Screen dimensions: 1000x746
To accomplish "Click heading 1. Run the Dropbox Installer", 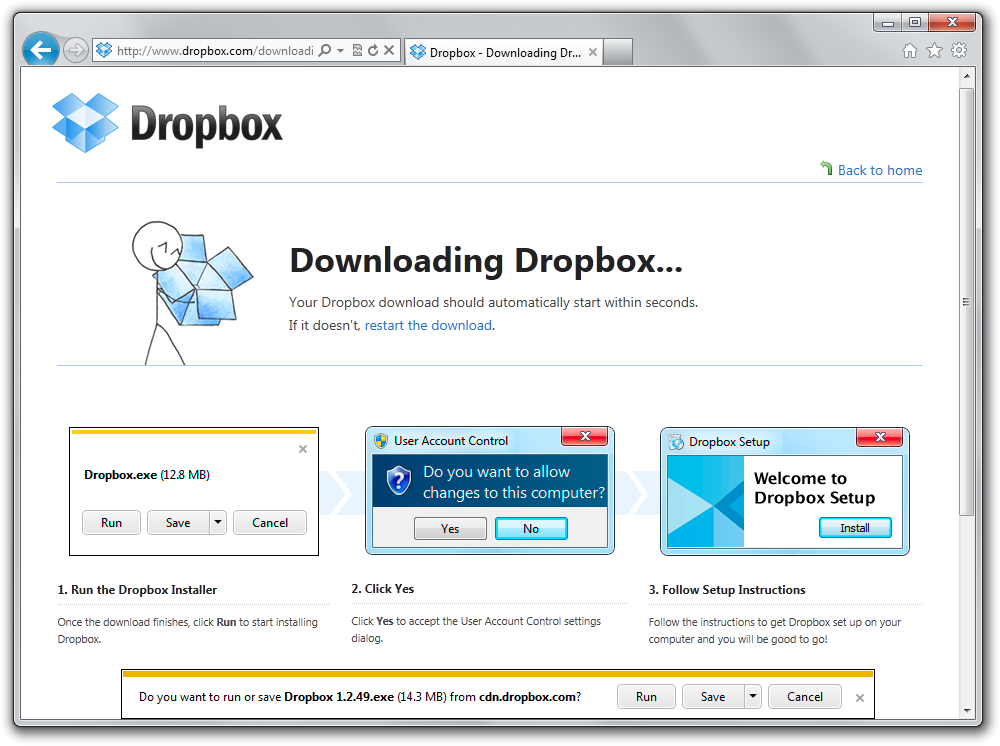I will coord(137,590).
